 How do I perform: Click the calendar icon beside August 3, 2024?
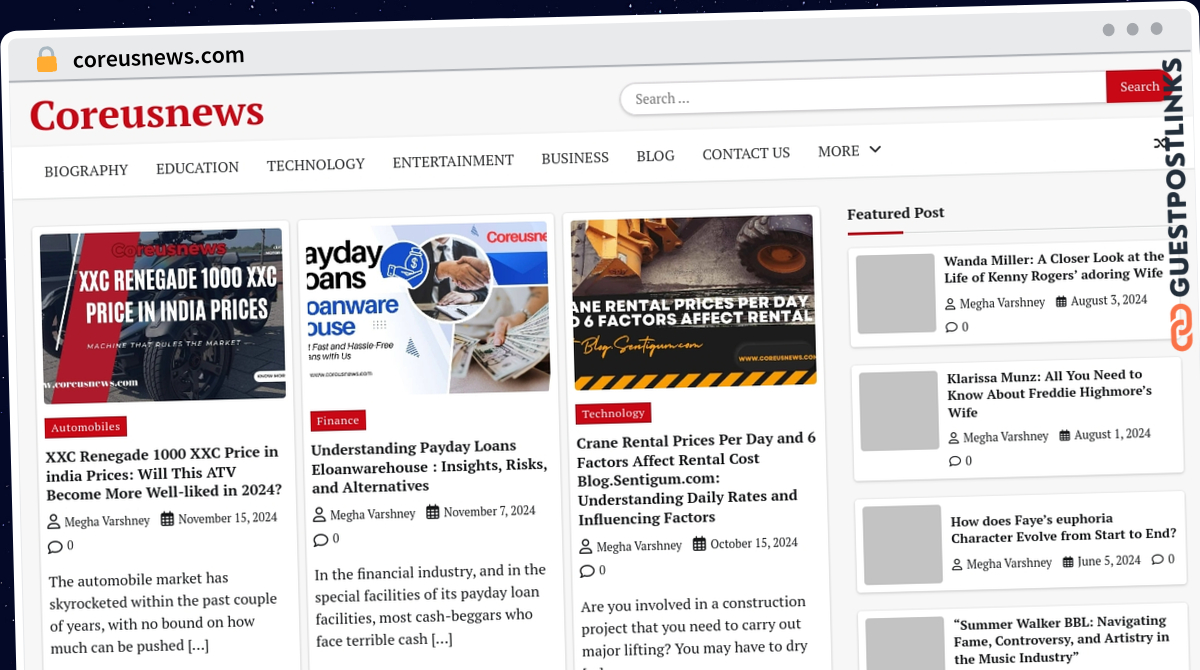click(1060, 301)
